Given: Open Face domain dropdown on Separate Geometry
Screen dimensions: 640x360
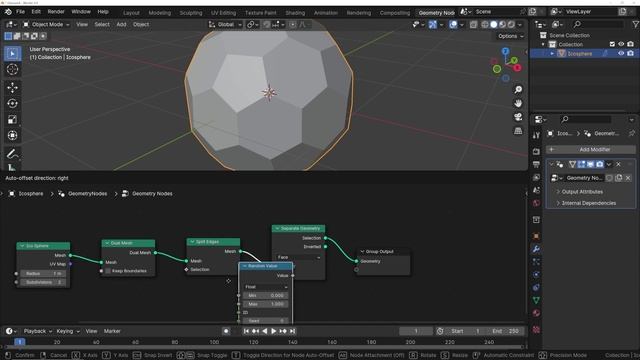Looking at the screenshot, I should (x=299, y=257).
